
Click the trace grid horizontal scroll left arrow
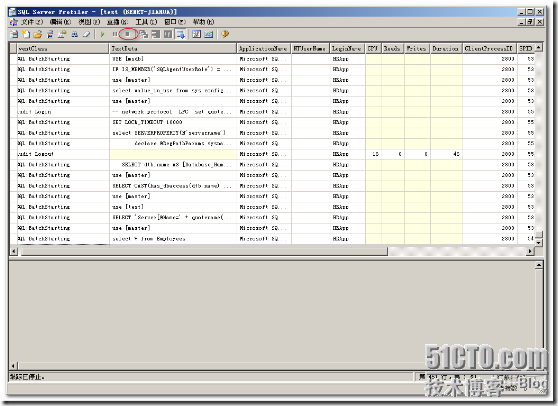click(14, 251)
